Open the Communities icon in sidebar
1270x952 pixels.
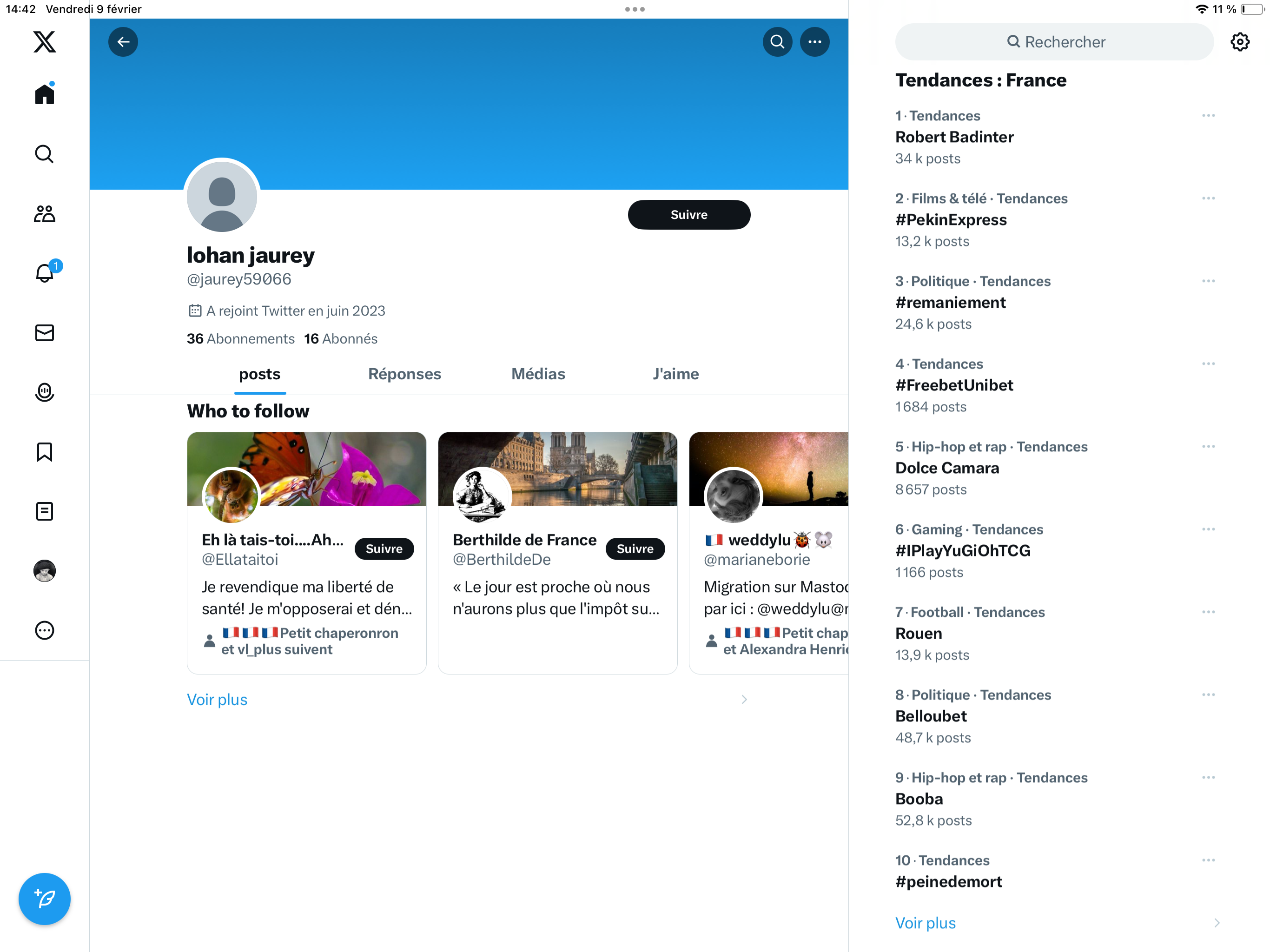[x=44, y=214]
